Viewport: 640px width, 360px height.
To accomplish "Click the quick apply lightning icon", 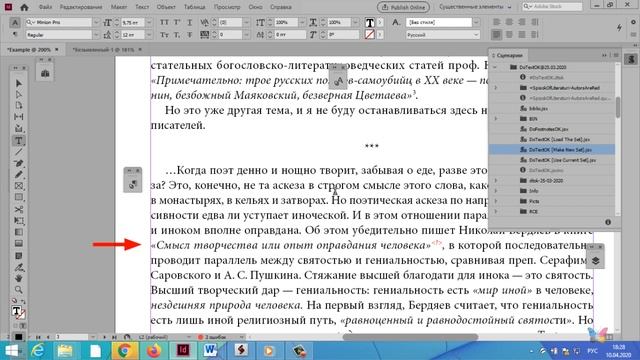I will coord(619,28).
